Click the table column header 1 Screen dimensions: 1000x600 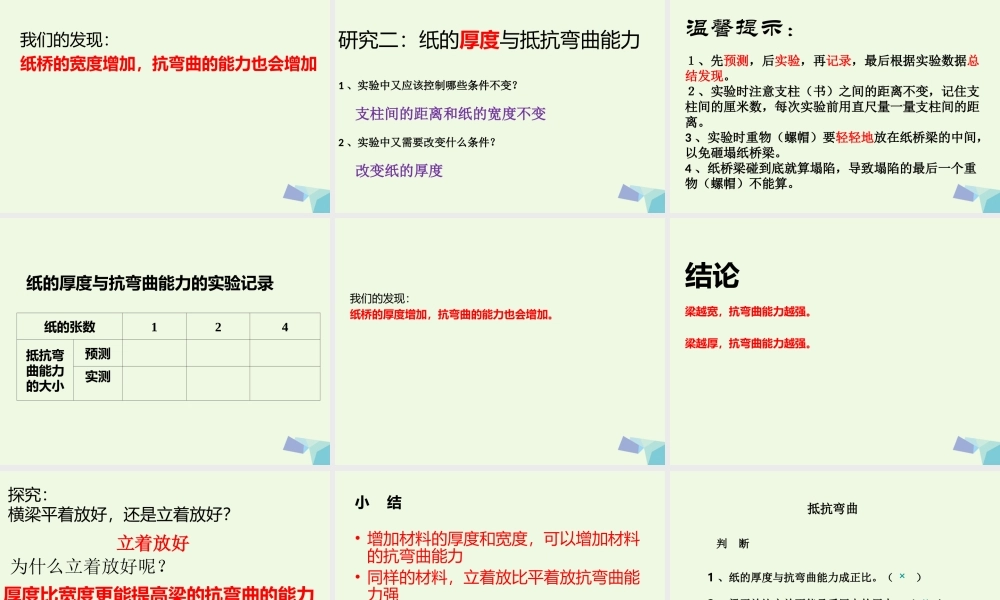tap(154, 327)
